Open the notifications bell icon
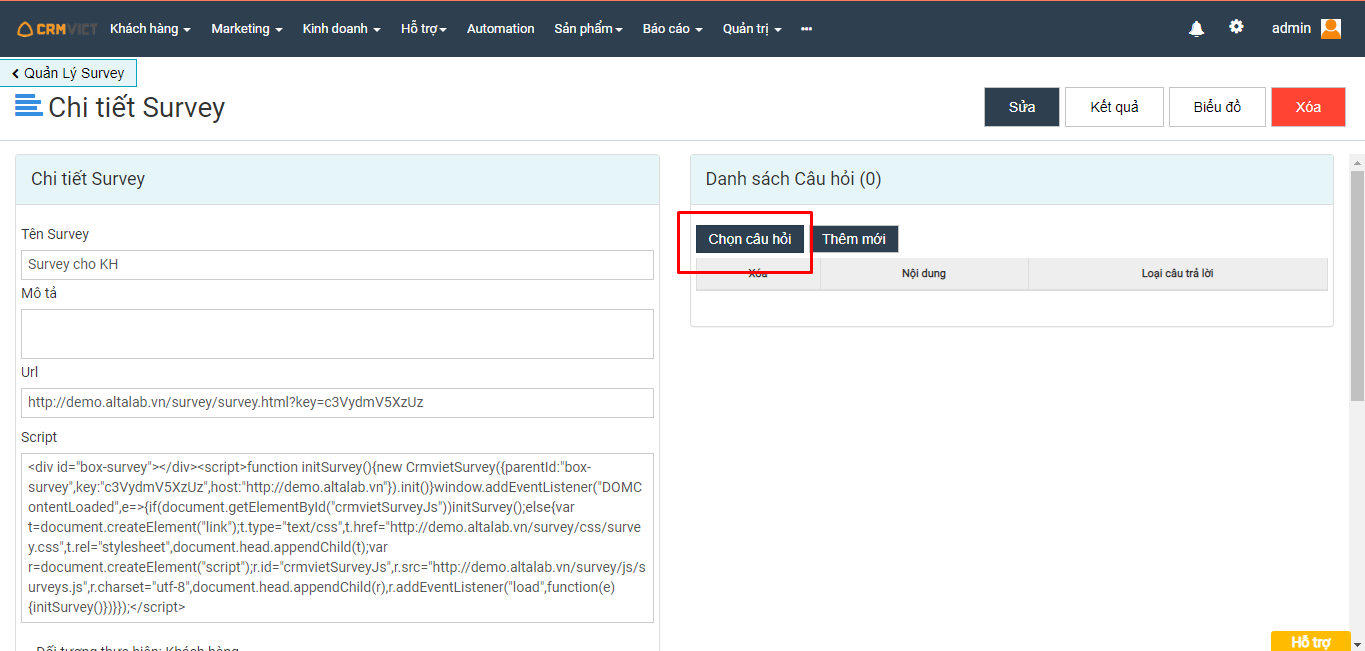 pyautogui.click(x=1196, y=29)
